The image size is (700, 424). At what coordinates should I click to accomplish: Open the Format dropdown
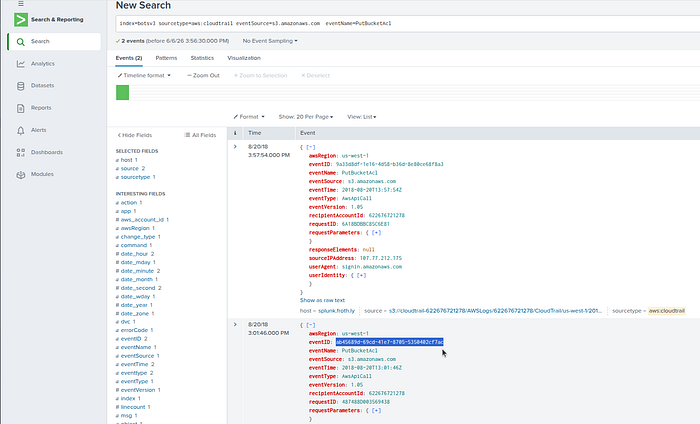(x=249, y=117)
